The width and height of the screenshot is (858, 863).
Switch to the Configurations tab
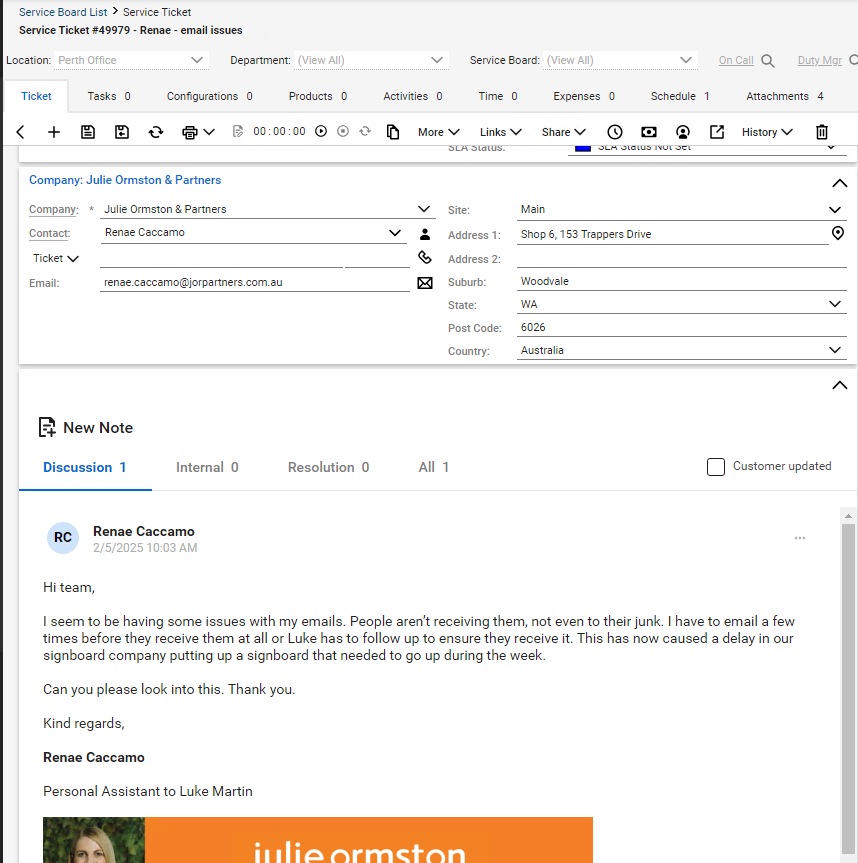pos(210,96)
